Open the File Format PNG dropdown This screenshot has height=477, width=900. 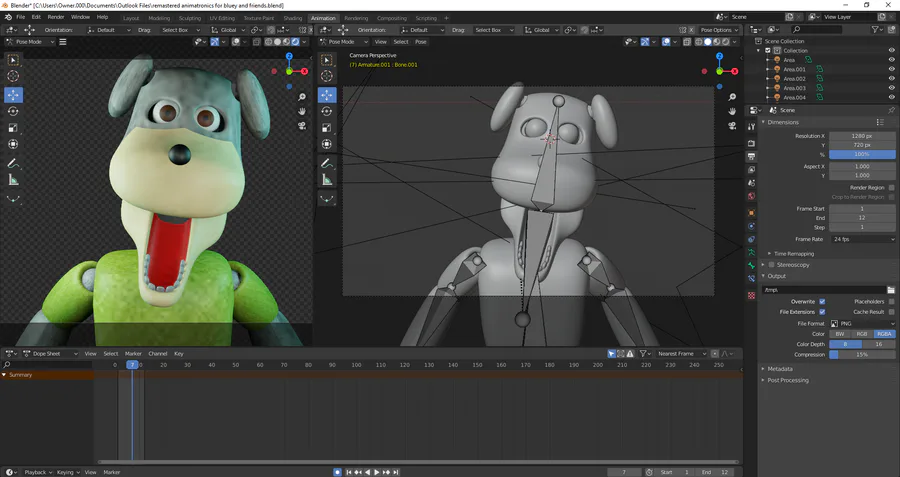863,324
